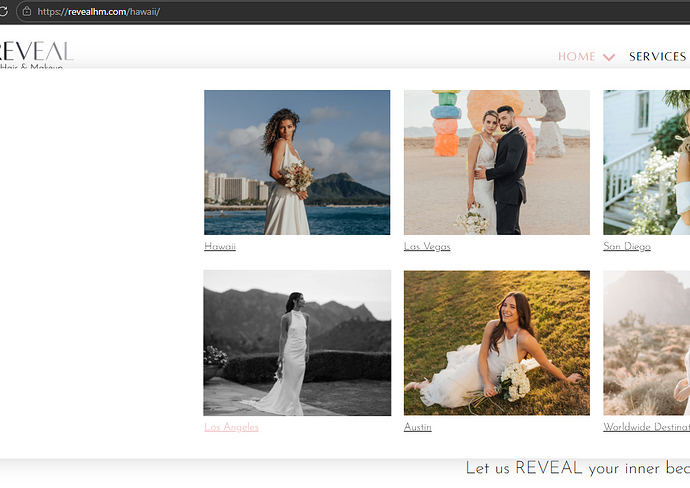Click the site info lock icon
The height and width of the screenshot is (488, 690).
(27, 11)
